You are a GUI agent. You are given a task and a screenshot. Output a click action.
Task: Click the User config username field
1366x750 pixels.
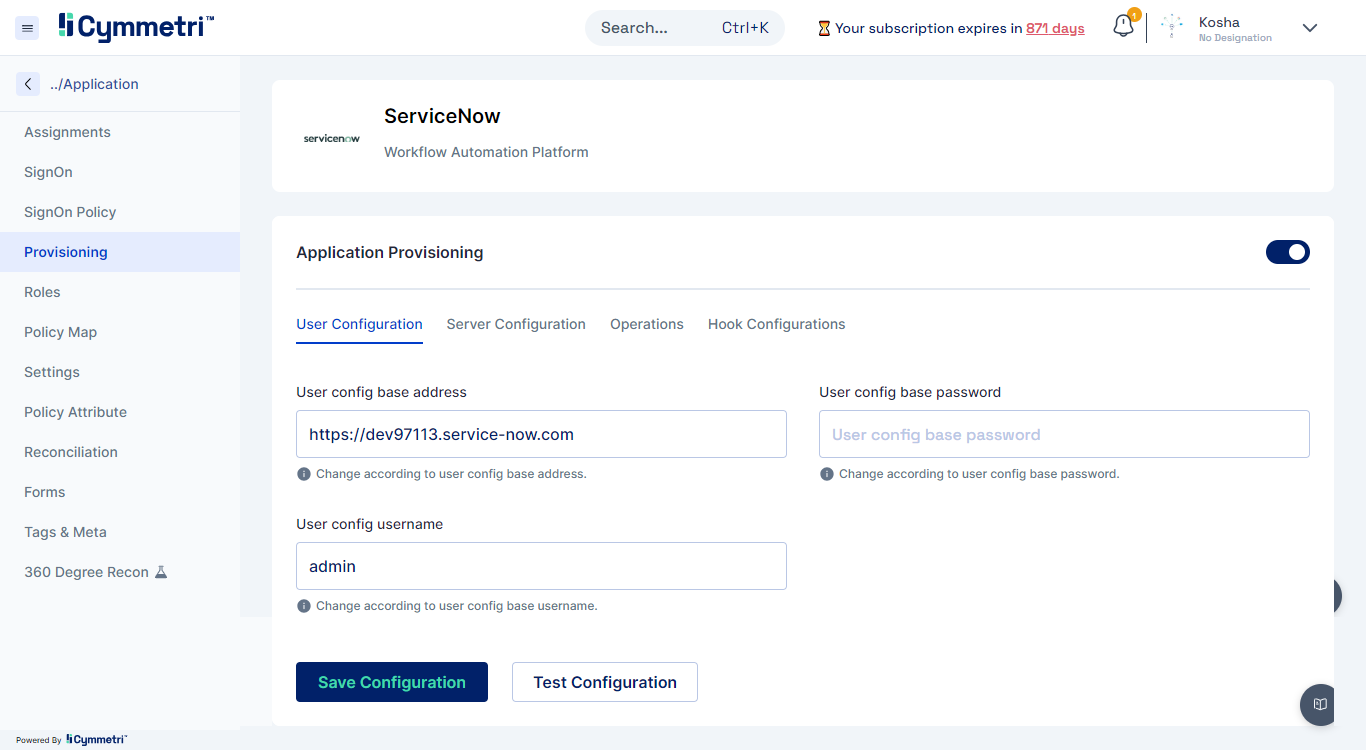point(541,566)
